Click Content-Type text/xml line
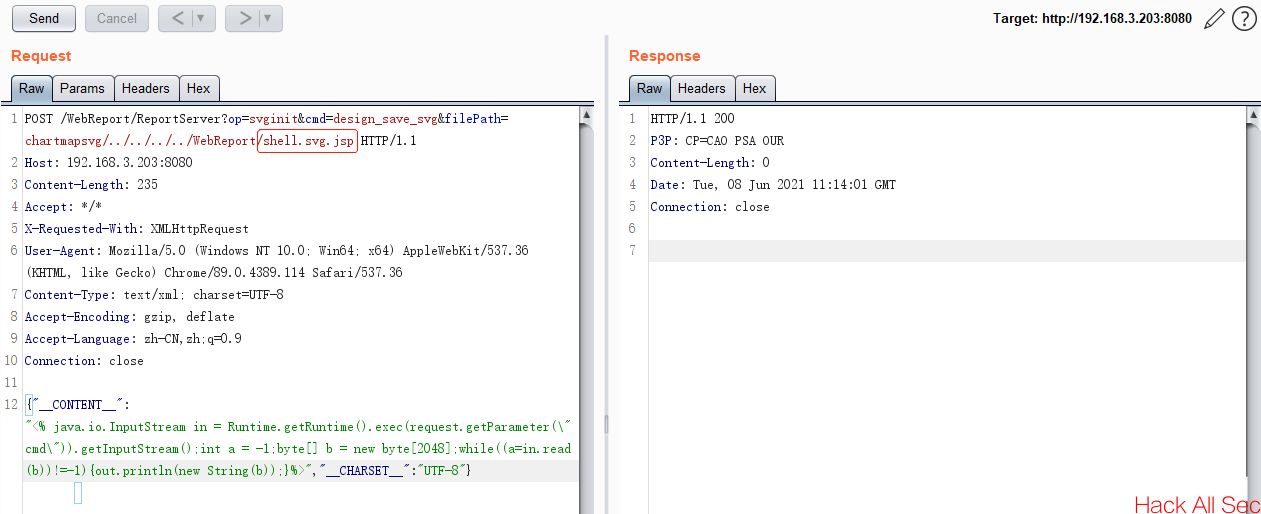Viewport: 1261px width, 514px height. click(154, 295)
